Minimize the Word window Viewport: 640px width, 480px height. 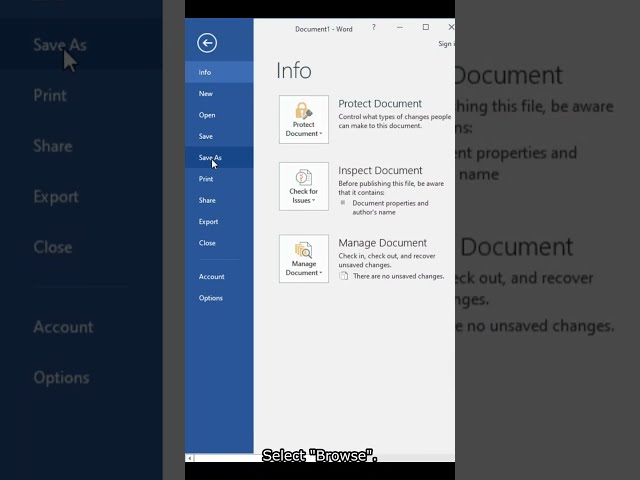coord(400,27)
